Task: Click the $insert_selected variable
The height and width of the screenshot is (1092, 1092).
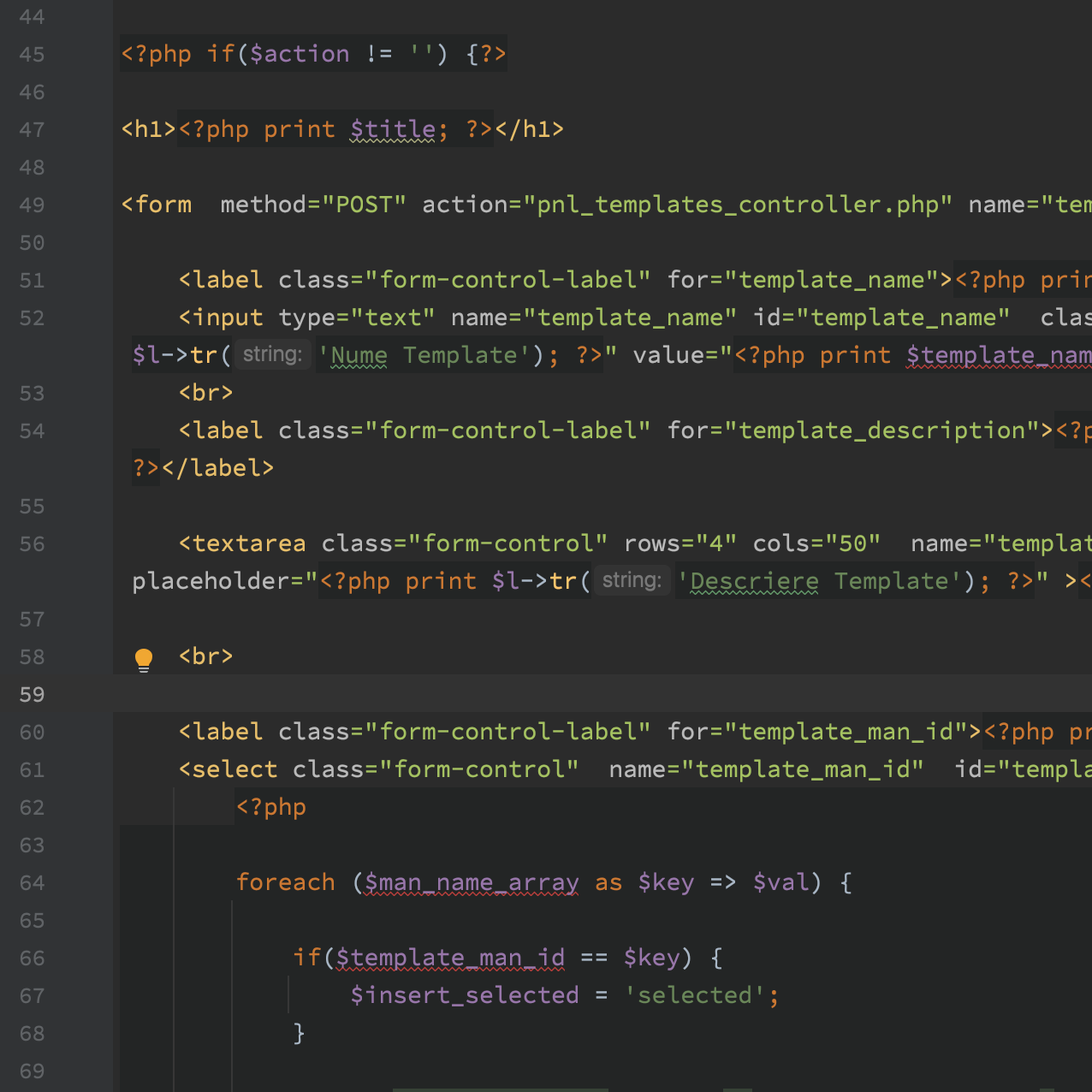Action: tap(465, 995)
